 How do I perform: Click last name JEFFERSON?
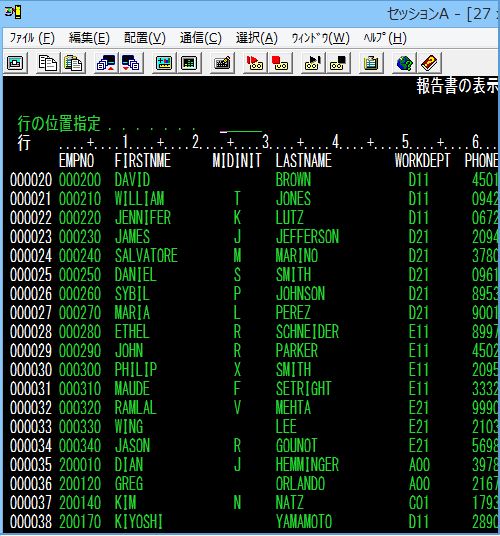point(307,237)
